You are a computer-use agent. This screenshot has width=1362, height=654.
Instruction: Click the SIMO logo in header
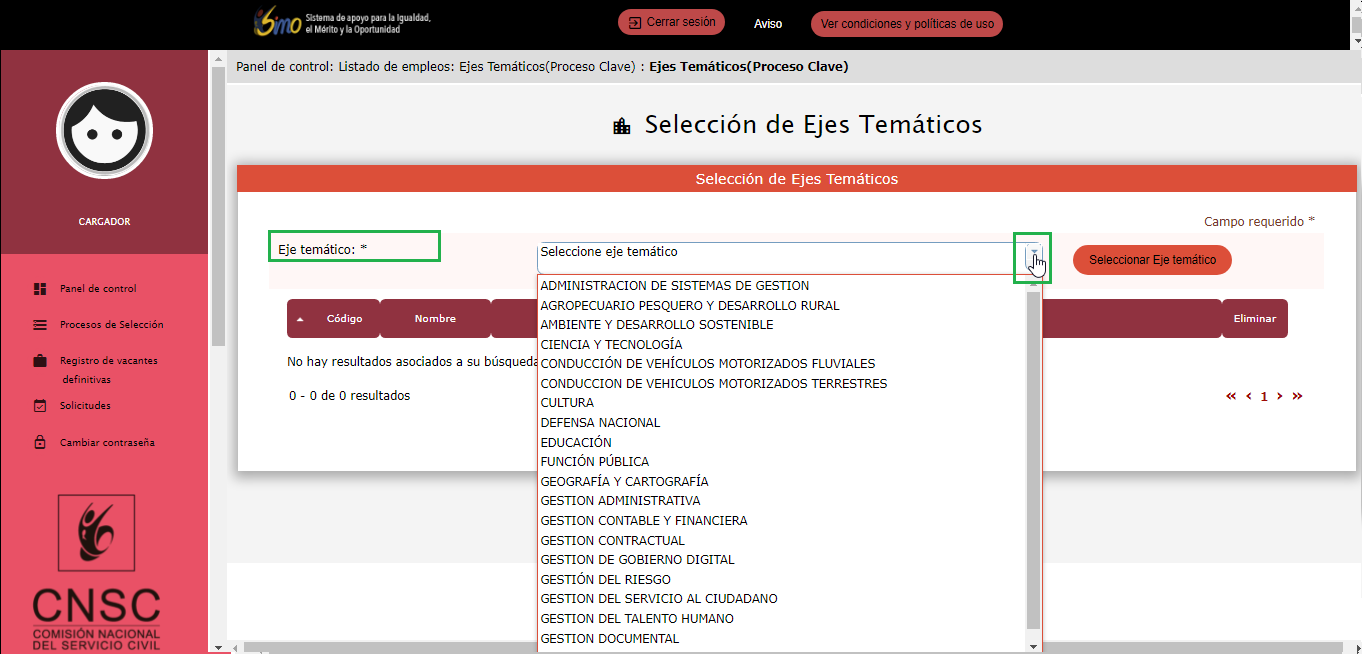pyautogui.click(x=277, y=23)
